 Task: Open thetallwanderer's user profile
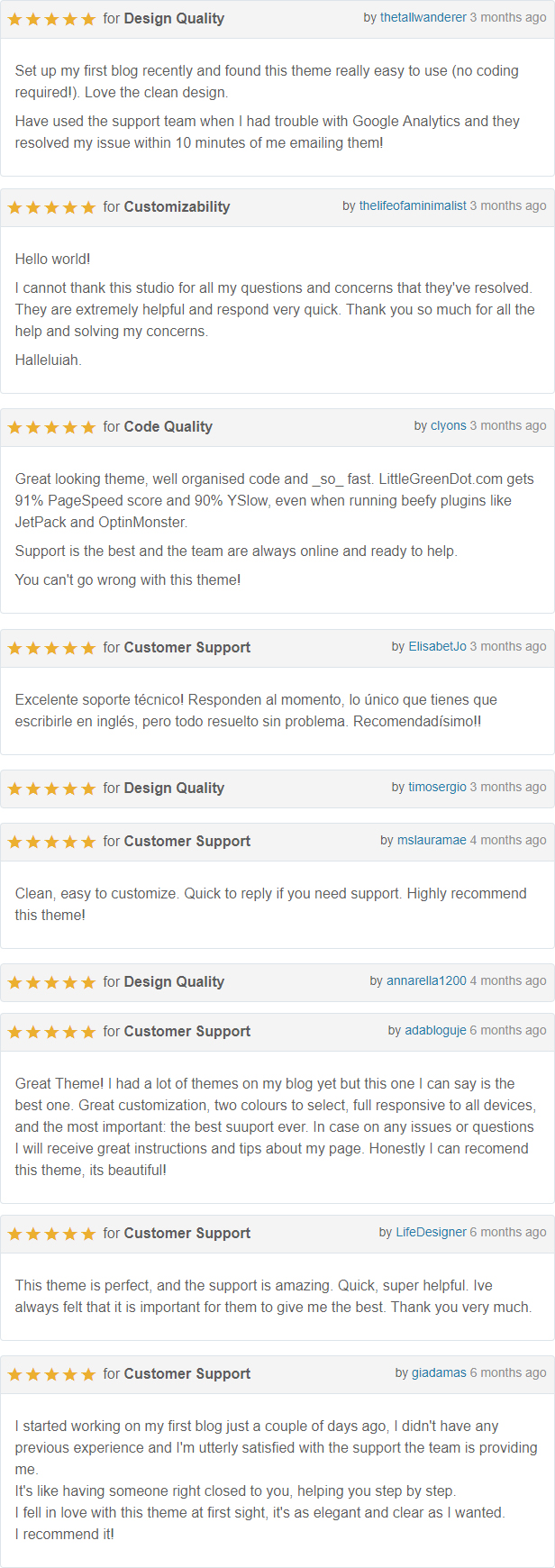point(423,18)
